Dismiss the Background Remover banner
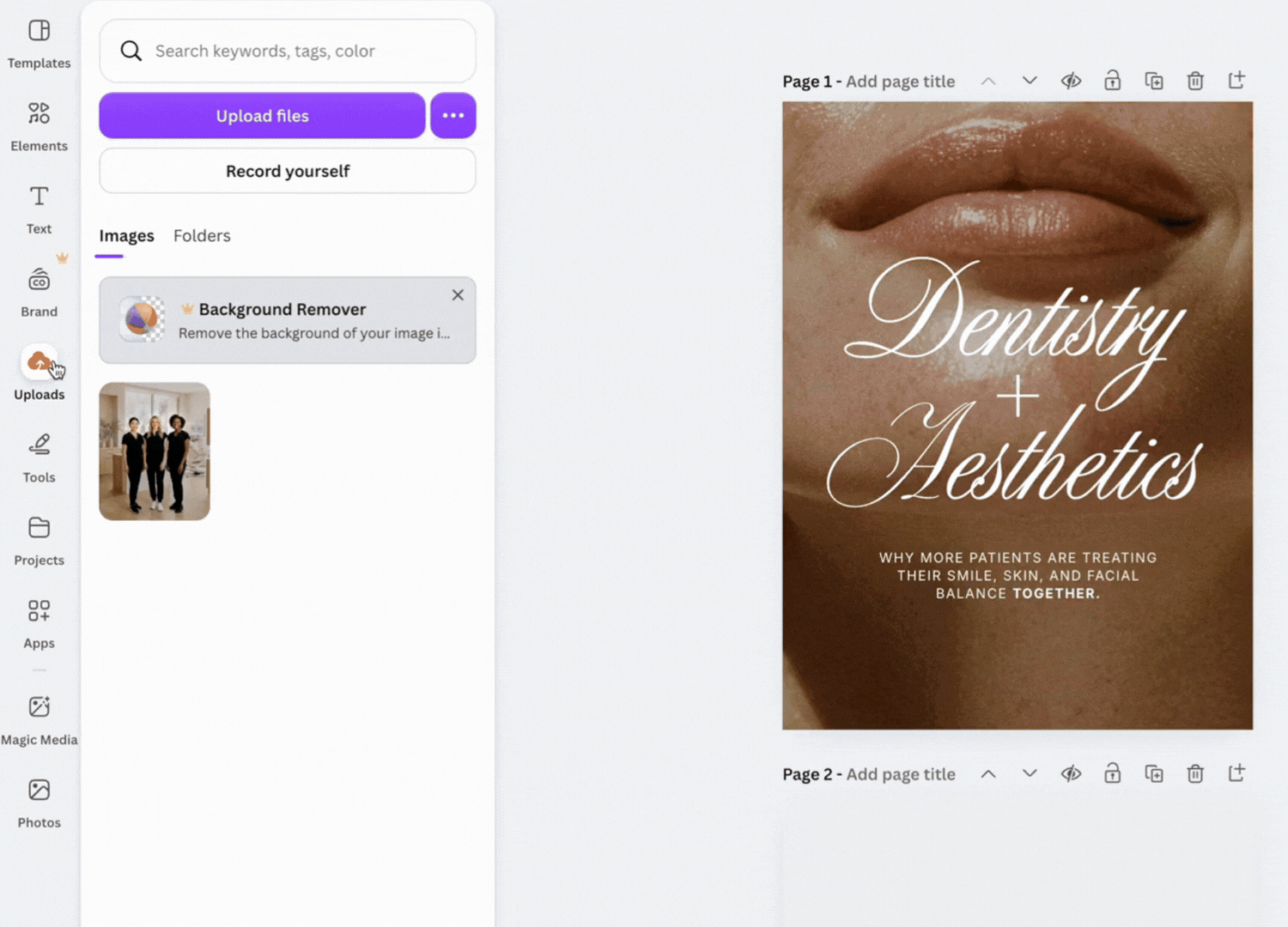 point(458,295)
